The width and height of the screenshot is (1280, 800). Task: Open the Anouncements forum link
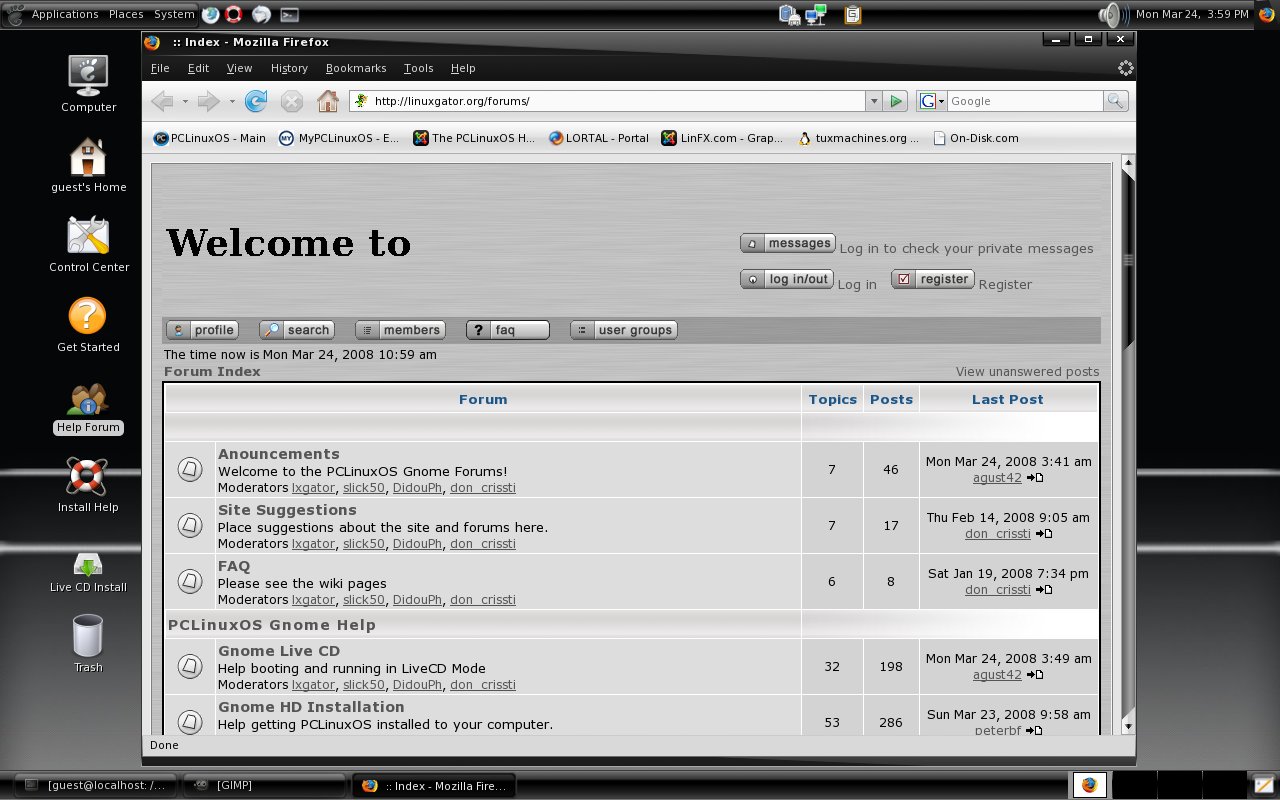pos(279,454)
